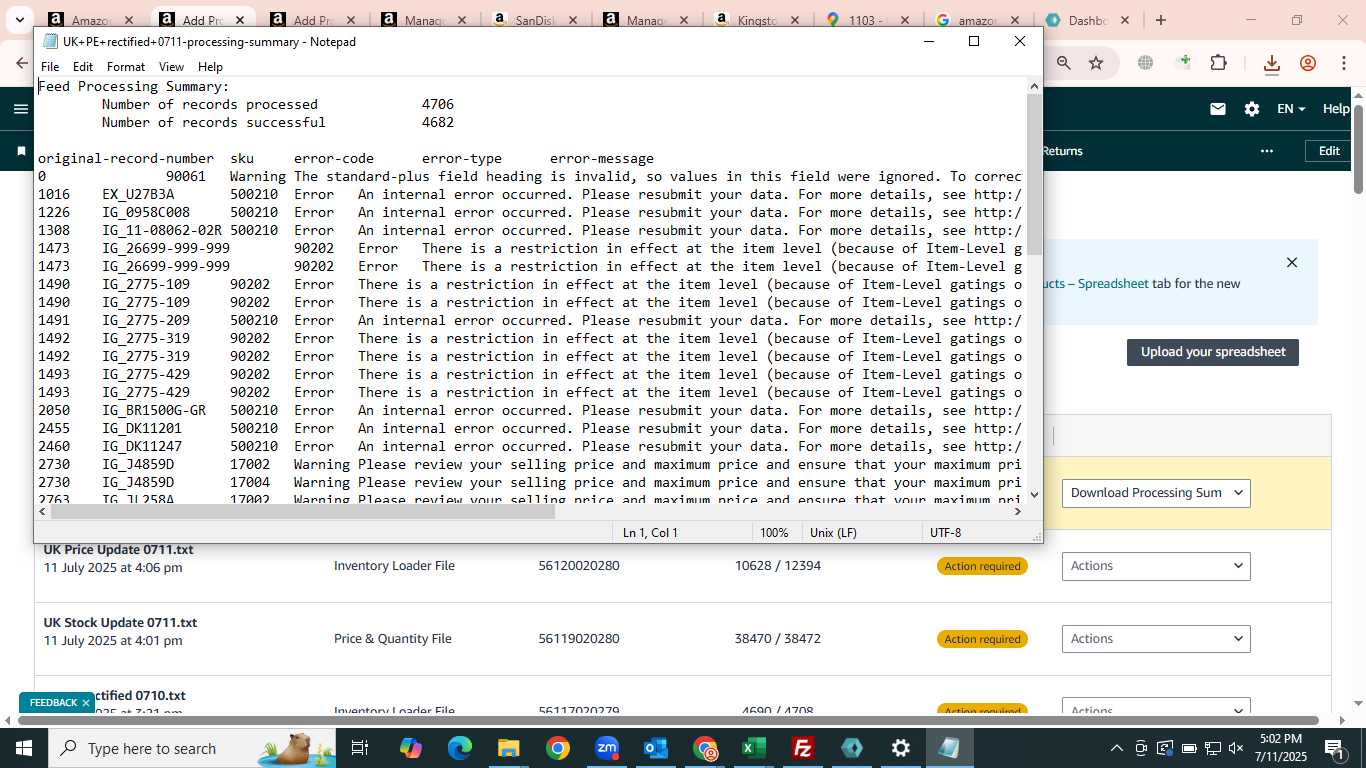Open Actions dropdown for UK Price Update row

[1156, 566]
